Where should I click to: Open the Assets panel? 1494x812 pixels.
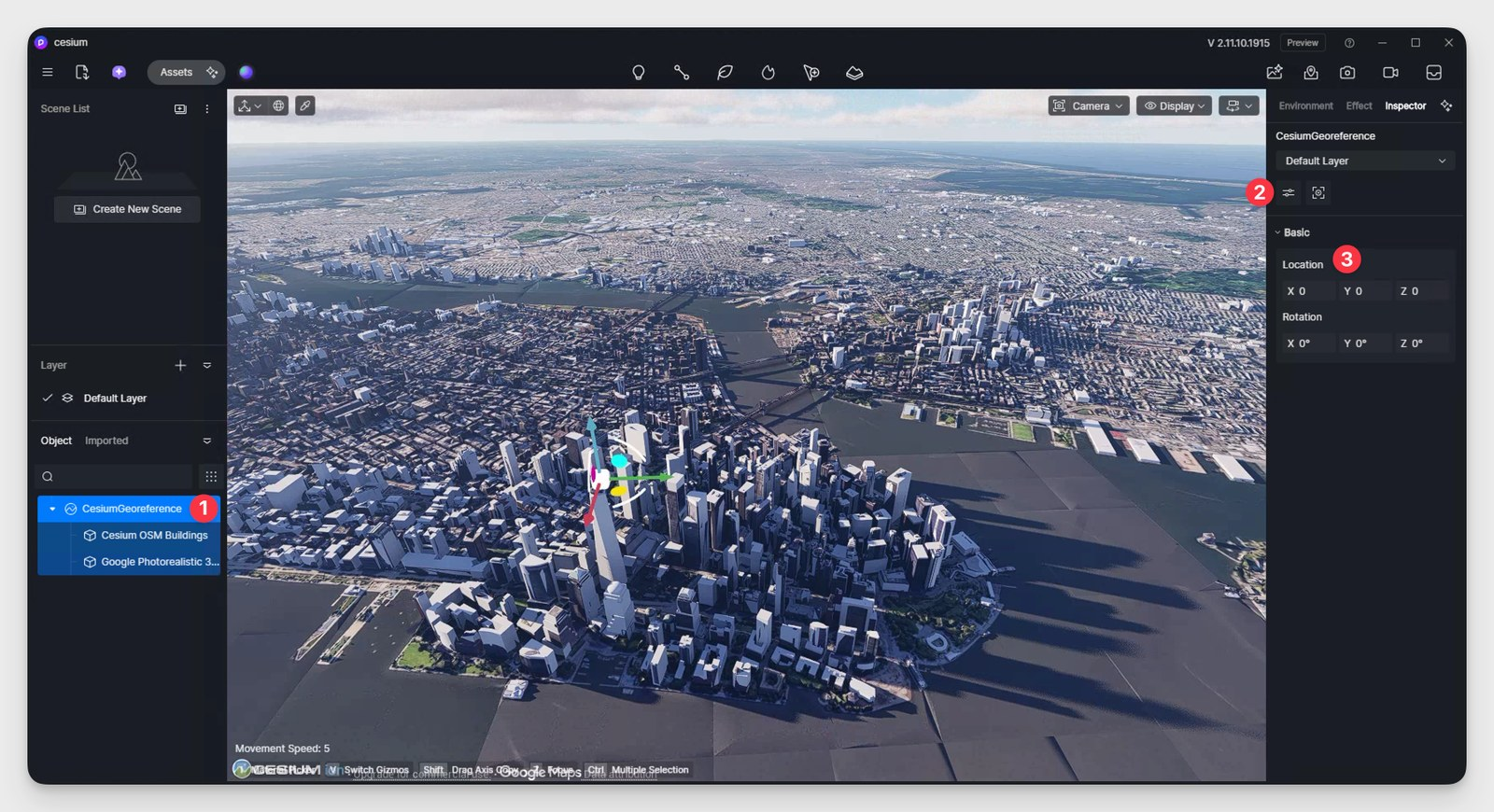176,72
